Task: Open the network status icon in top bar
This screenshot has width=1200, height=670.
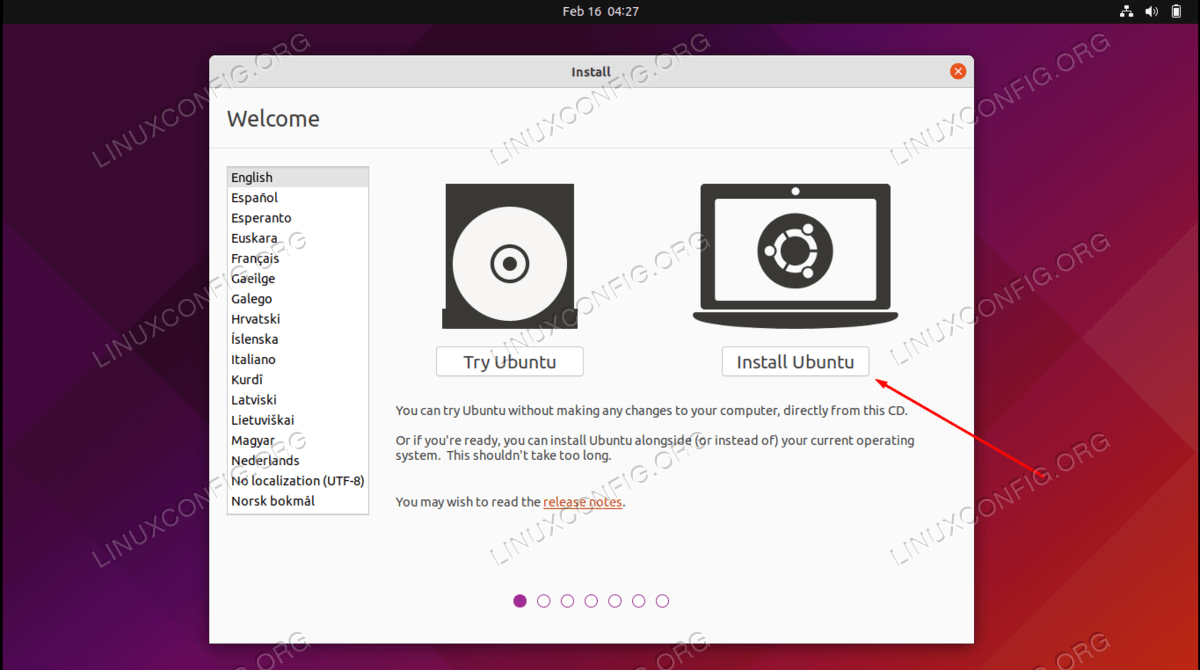Action: [1126, 12]
